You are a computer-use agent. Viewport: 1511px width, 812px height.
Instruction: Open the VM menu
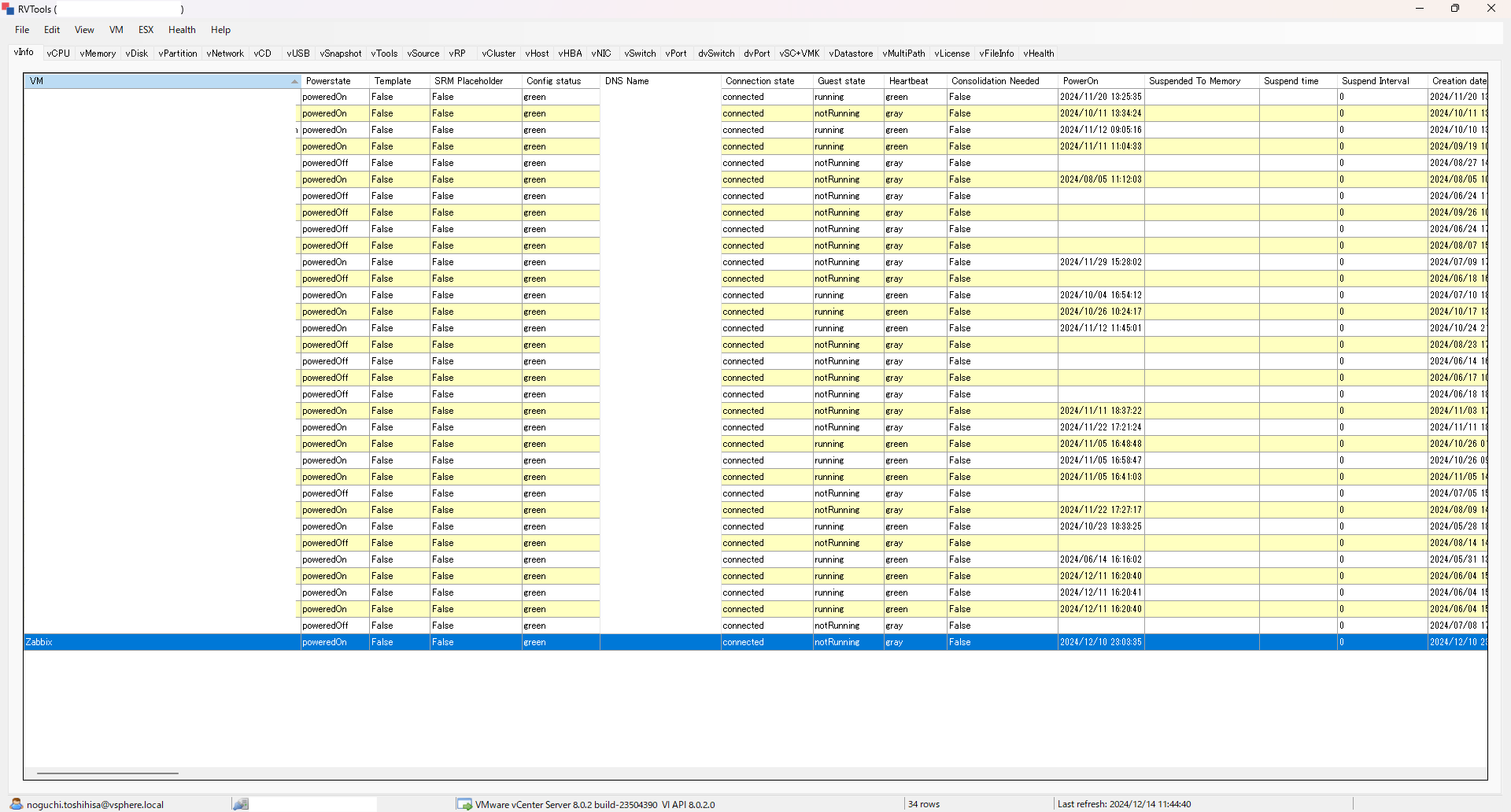click(116, 30)
